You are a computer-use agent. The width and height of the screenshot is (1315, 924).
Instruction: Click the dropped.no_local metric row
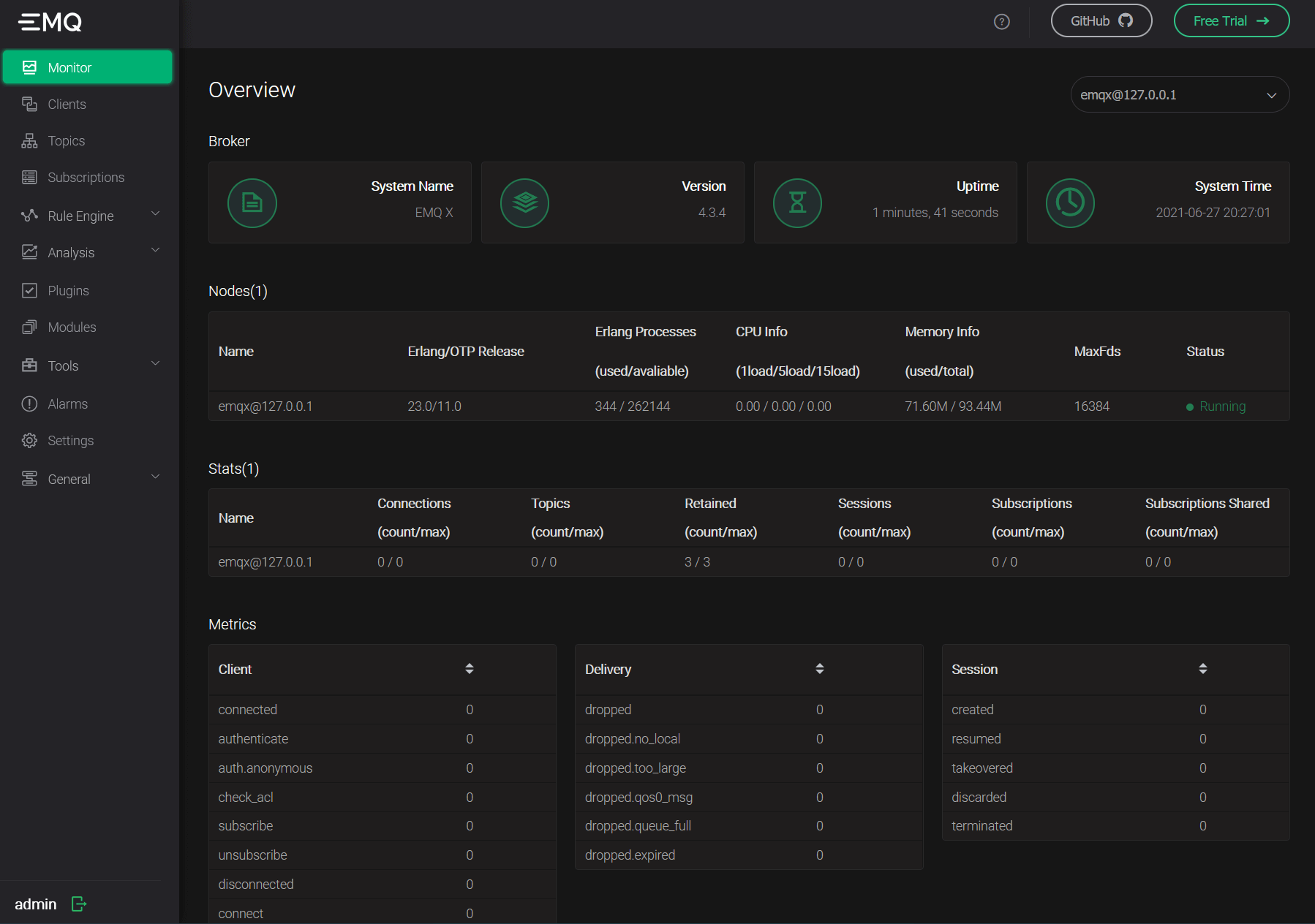749,739
